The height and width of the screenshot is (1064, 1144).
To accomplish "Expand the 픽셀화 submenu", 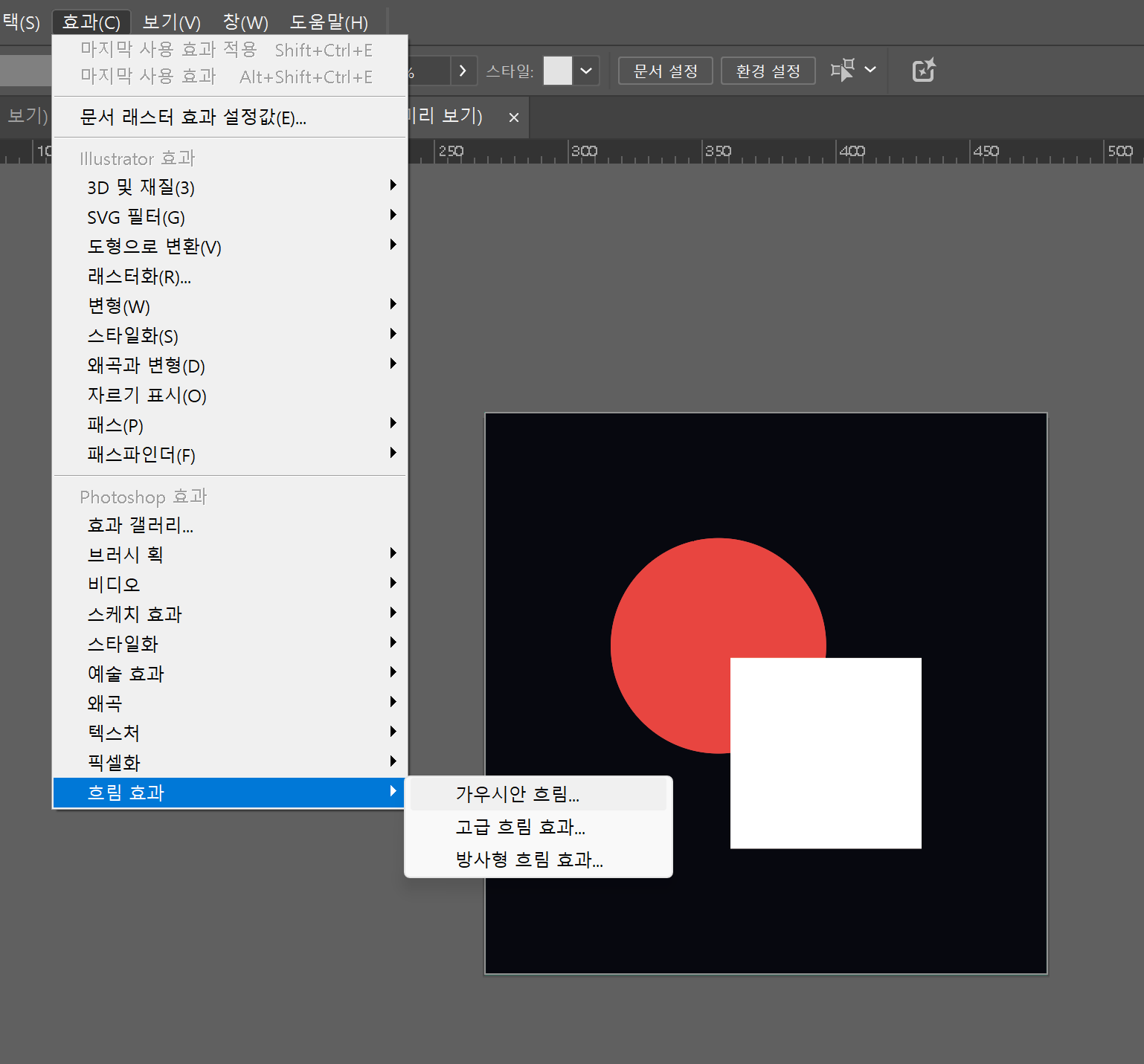I will point(230,763).
